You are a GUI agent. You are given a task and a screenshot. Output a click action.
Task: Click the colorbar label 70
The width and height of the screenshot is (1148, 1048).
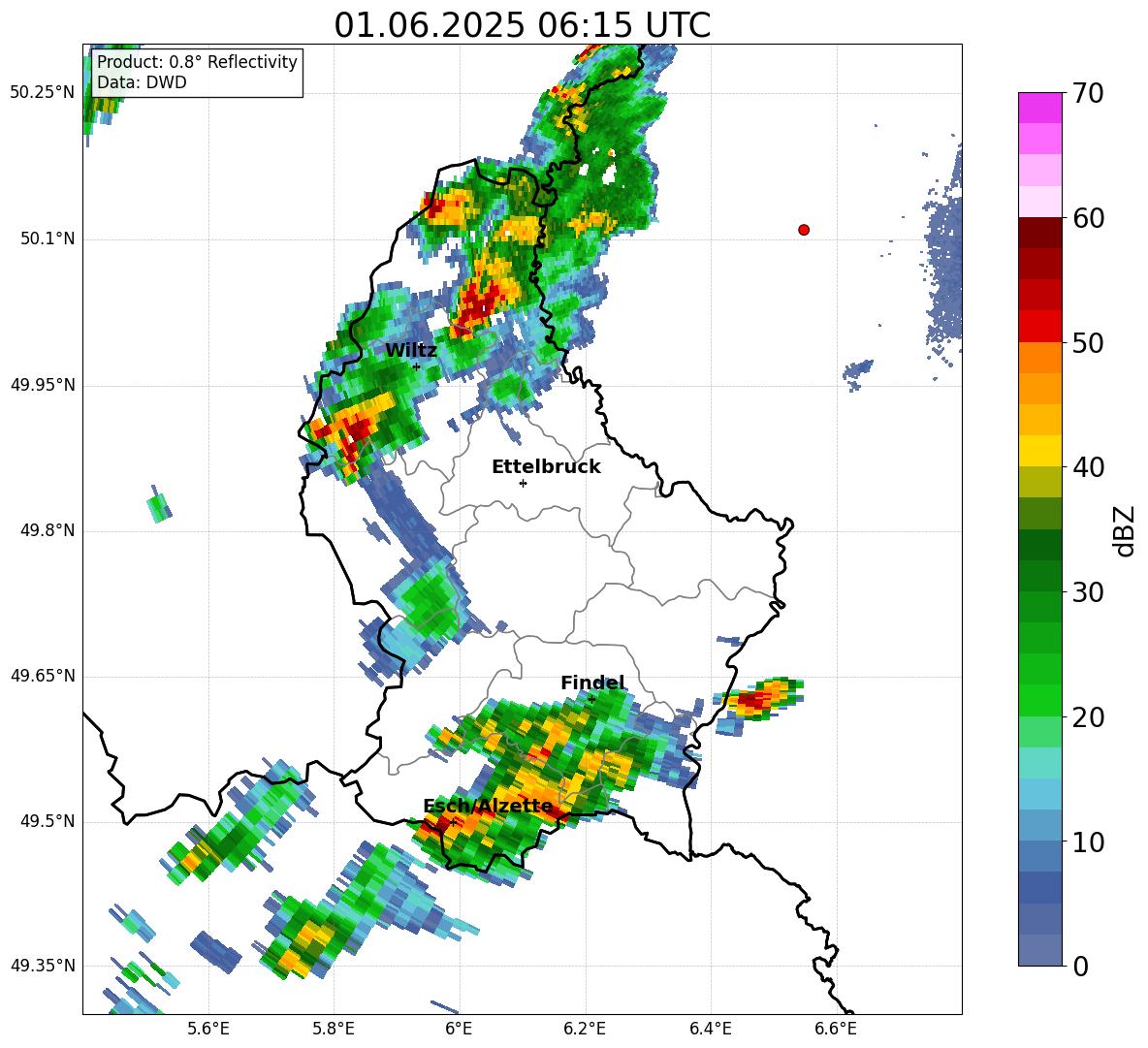1088,94
